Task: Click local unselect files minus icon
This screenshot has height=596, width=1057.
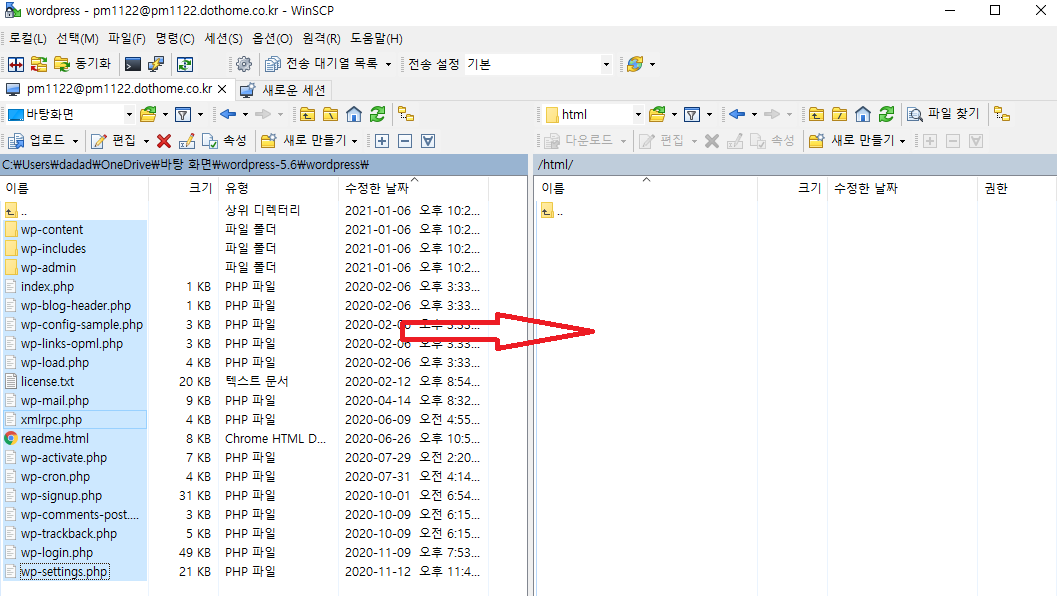Action: [x=405, y=140]
